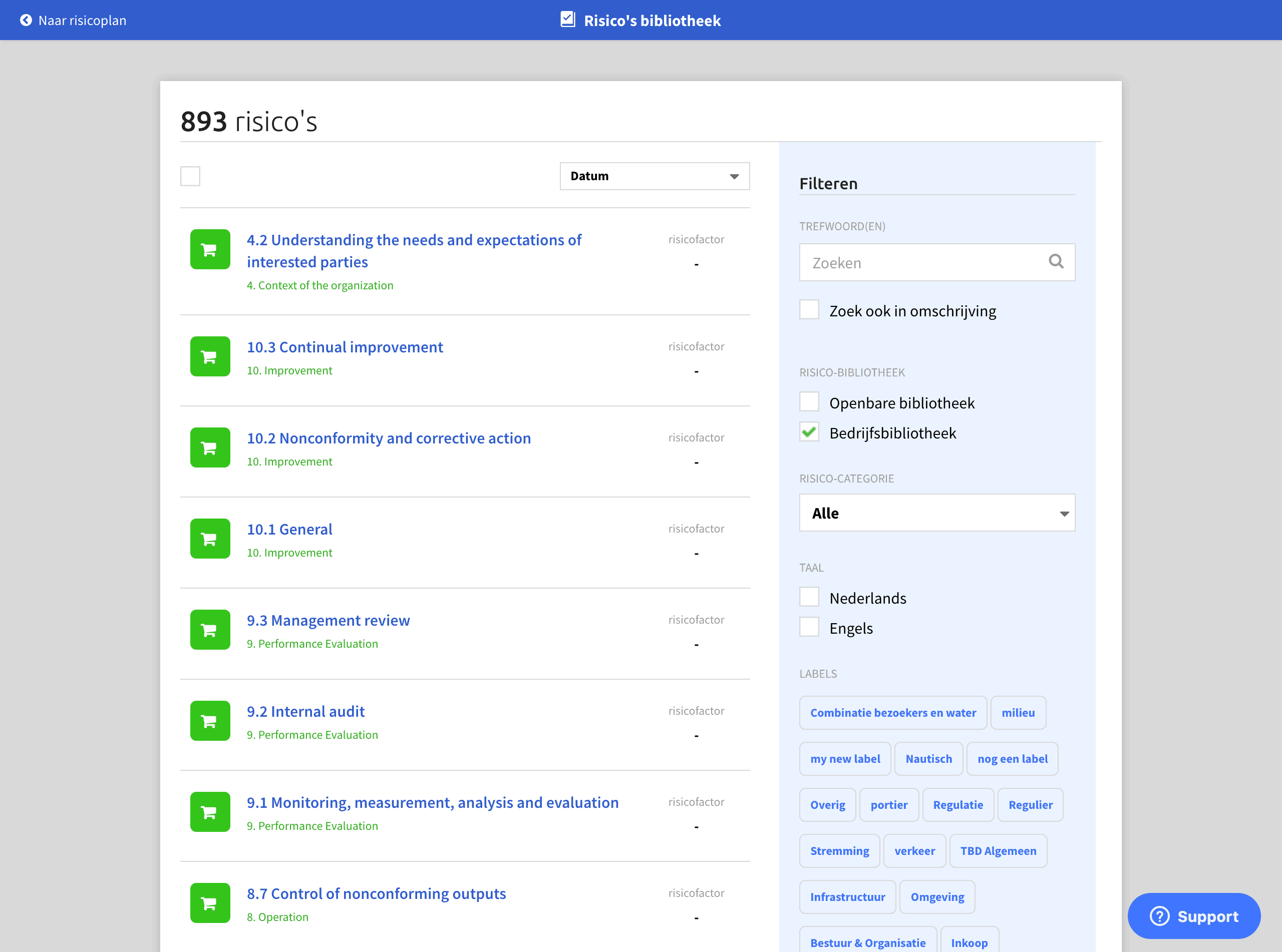Click cart icon for 9.3 Management review
The width and height of the screenshot is (1282, 952).
[210, 630]
